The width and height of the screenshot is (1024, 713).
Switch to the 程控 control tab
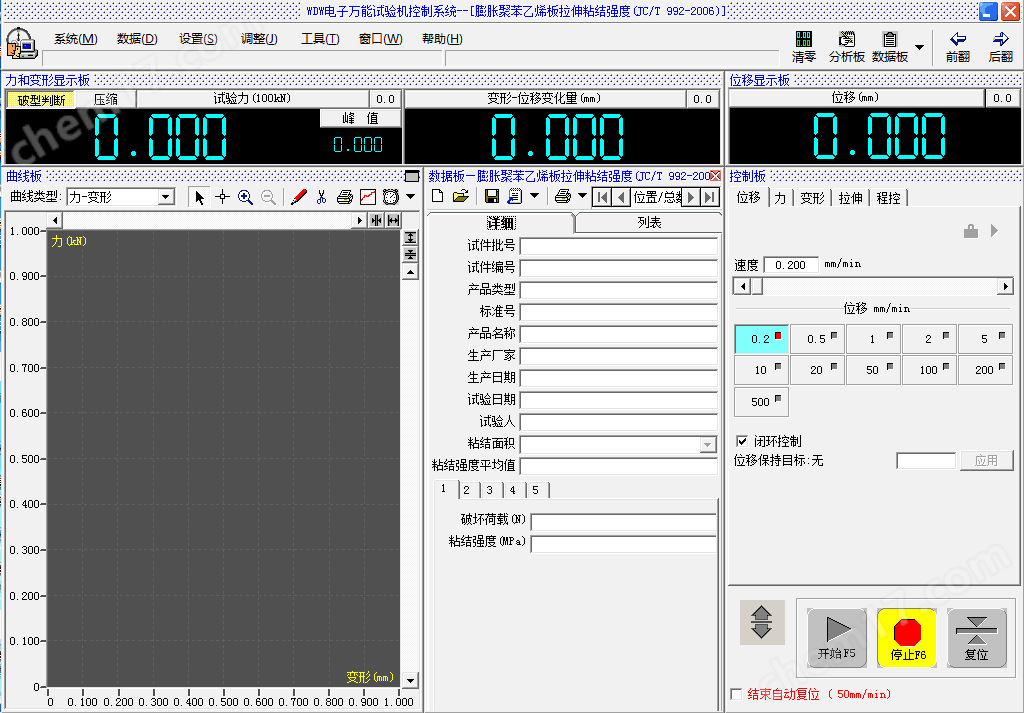(x=888, y=198)
